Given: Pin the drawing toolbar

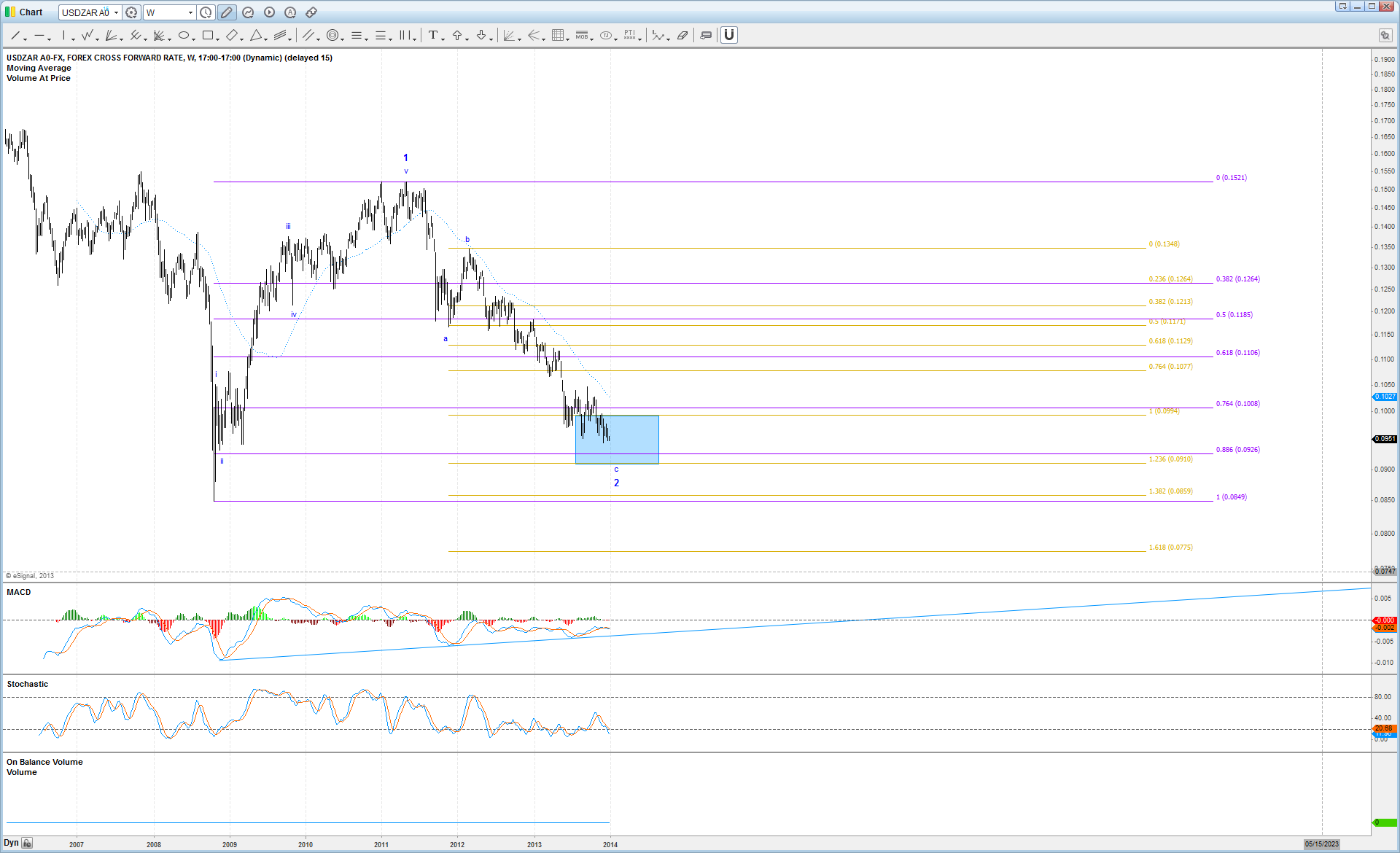Looking at the screenshot, I should coord(1385,35).
